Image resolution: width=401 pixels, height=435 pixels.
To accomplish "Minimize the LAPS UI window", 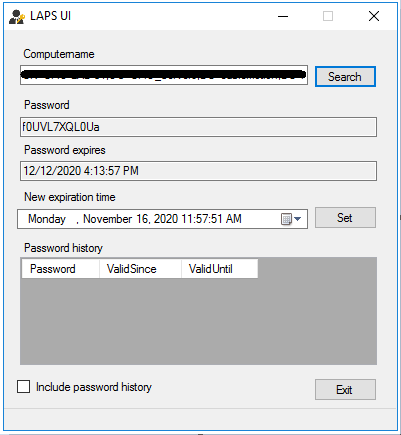I will tap(283, 16).
